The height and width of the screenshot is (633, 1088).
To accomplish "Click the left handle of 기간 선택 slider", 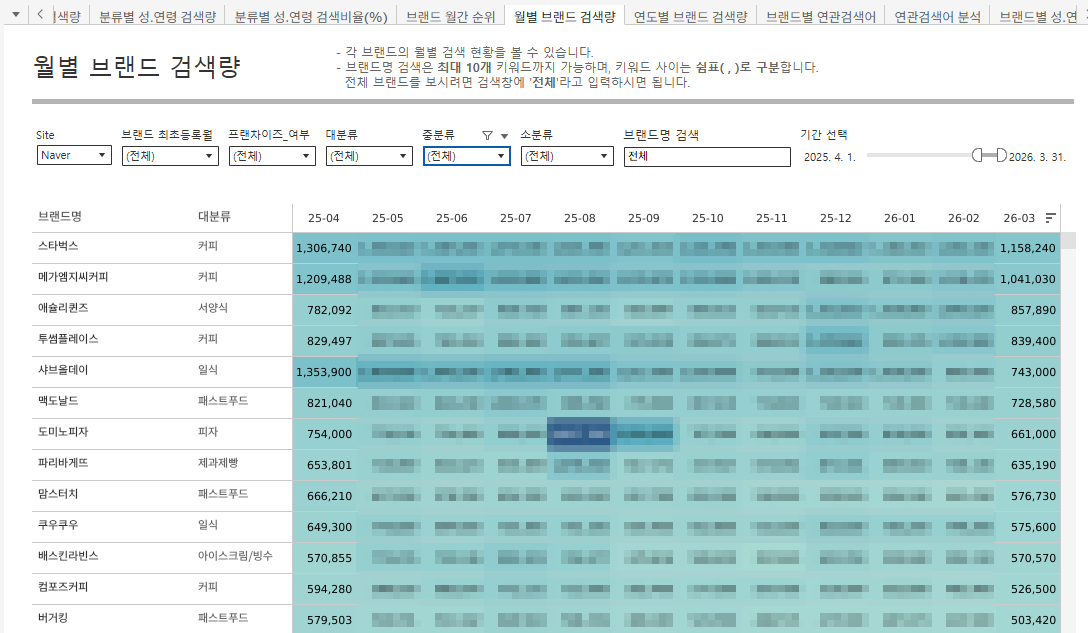I will tap(978, 155).
